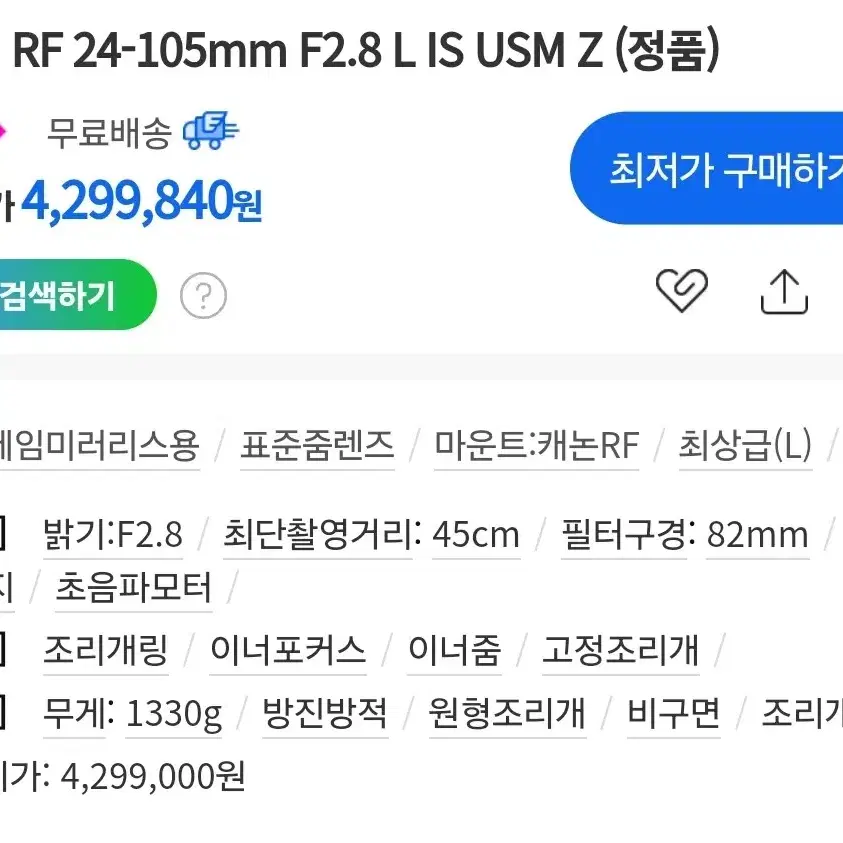Open the 표준줌렌즈 spec link

coord(317,446)
